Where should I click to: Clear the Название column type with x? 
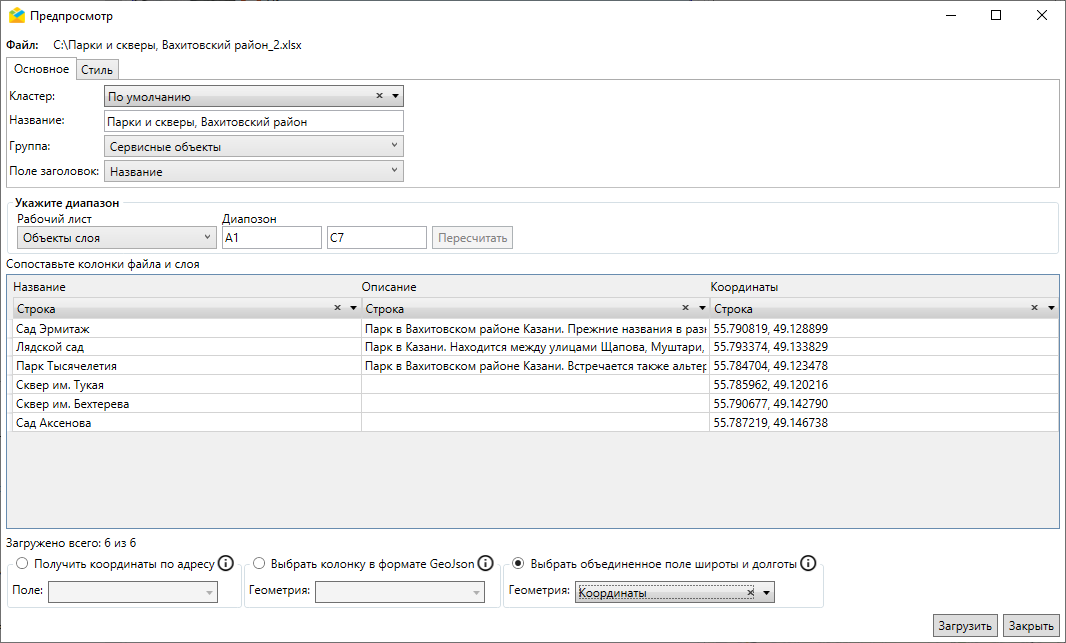(337, 309)
